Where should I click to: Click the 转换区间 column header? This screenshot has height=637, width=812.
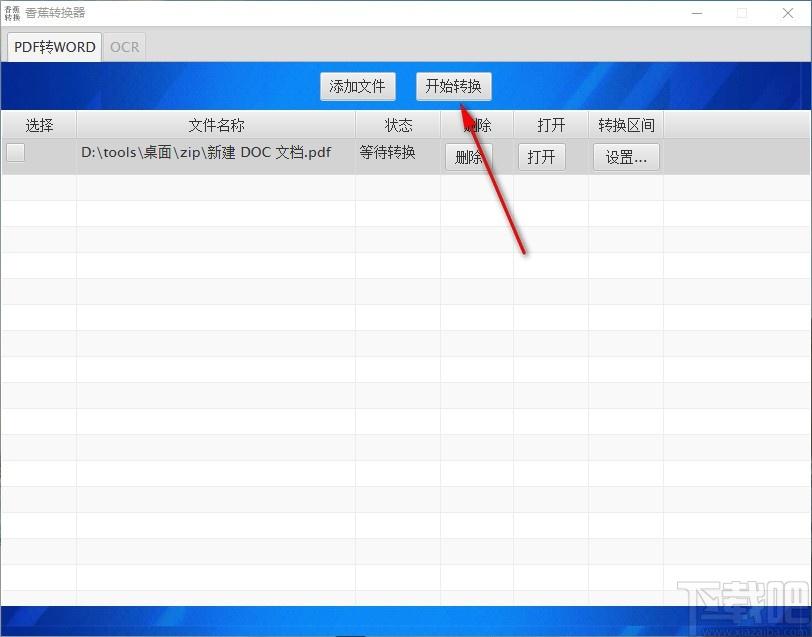(626, 125)
